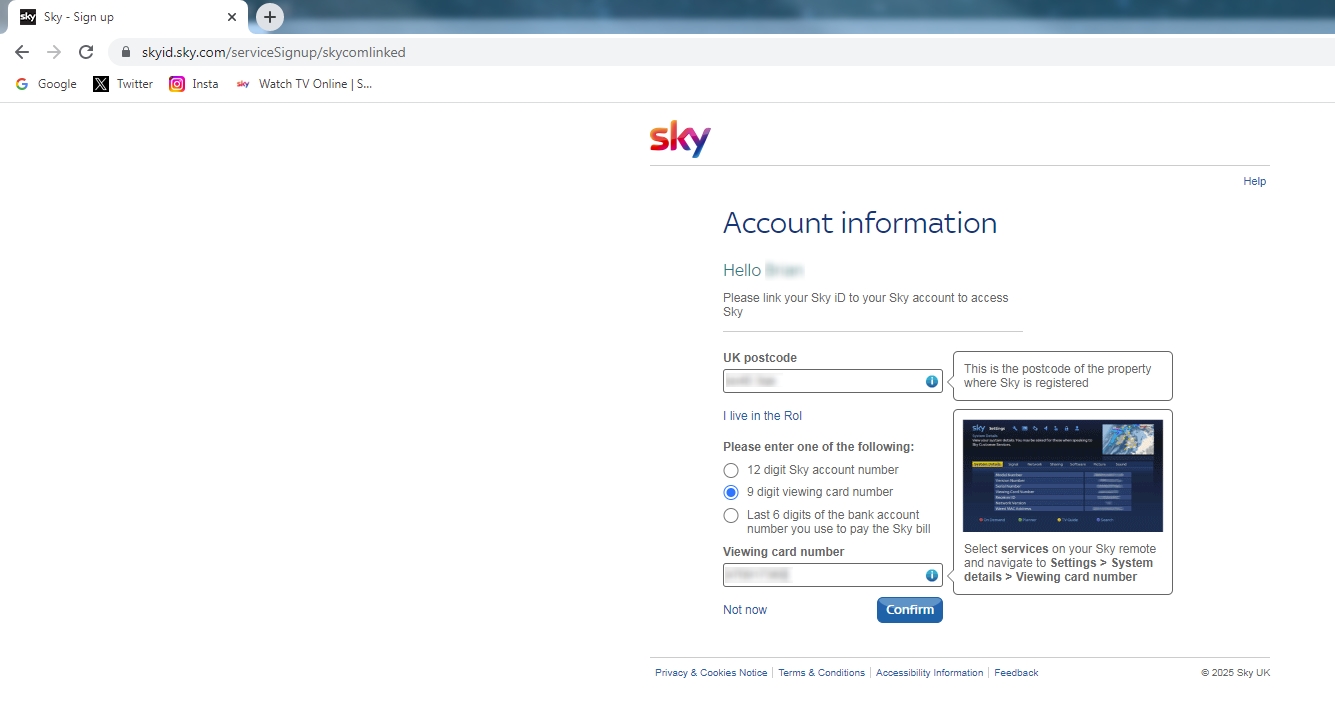Click the I live in the RoI link
This screenshot has width=1335, height=726.
pyautogui.click(x=762, y=415)
